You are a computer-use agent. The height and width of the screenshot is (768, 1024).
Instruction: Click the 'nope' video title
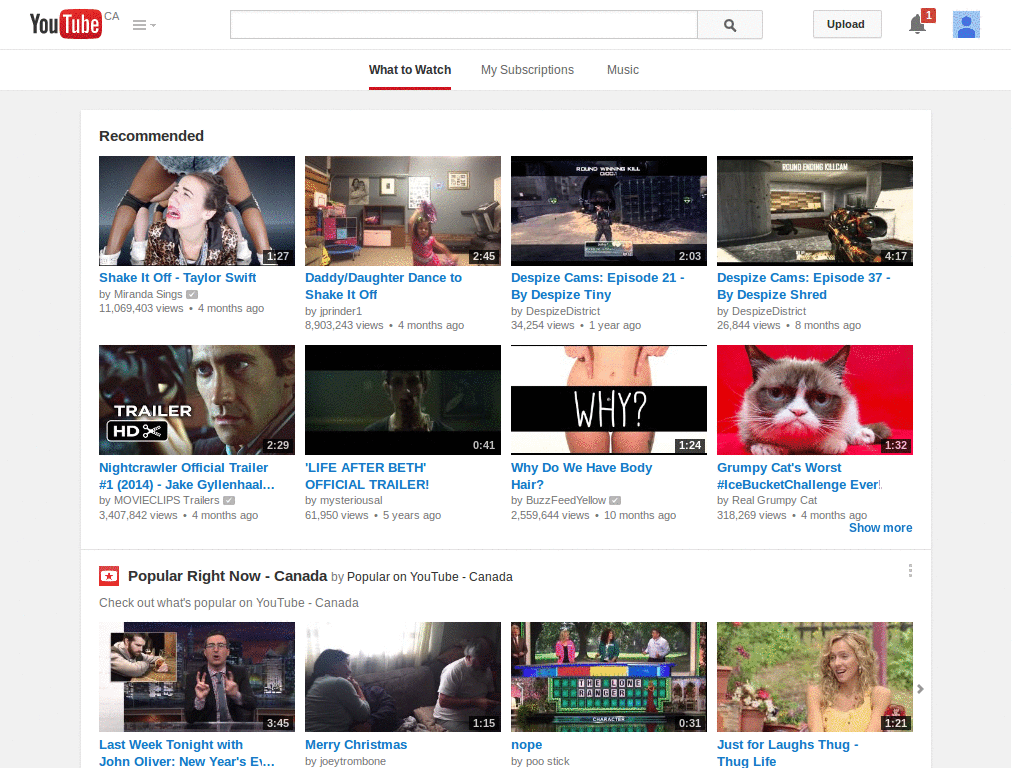(526, 744)
